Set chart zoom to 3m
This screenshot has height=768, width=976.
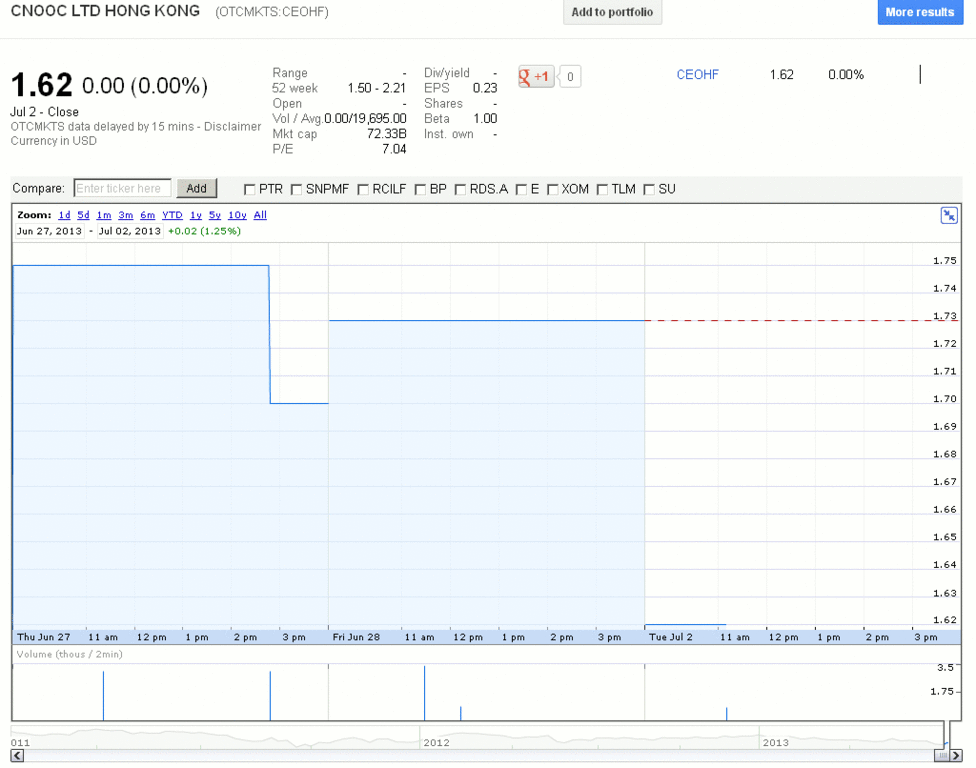coord(126,215)
